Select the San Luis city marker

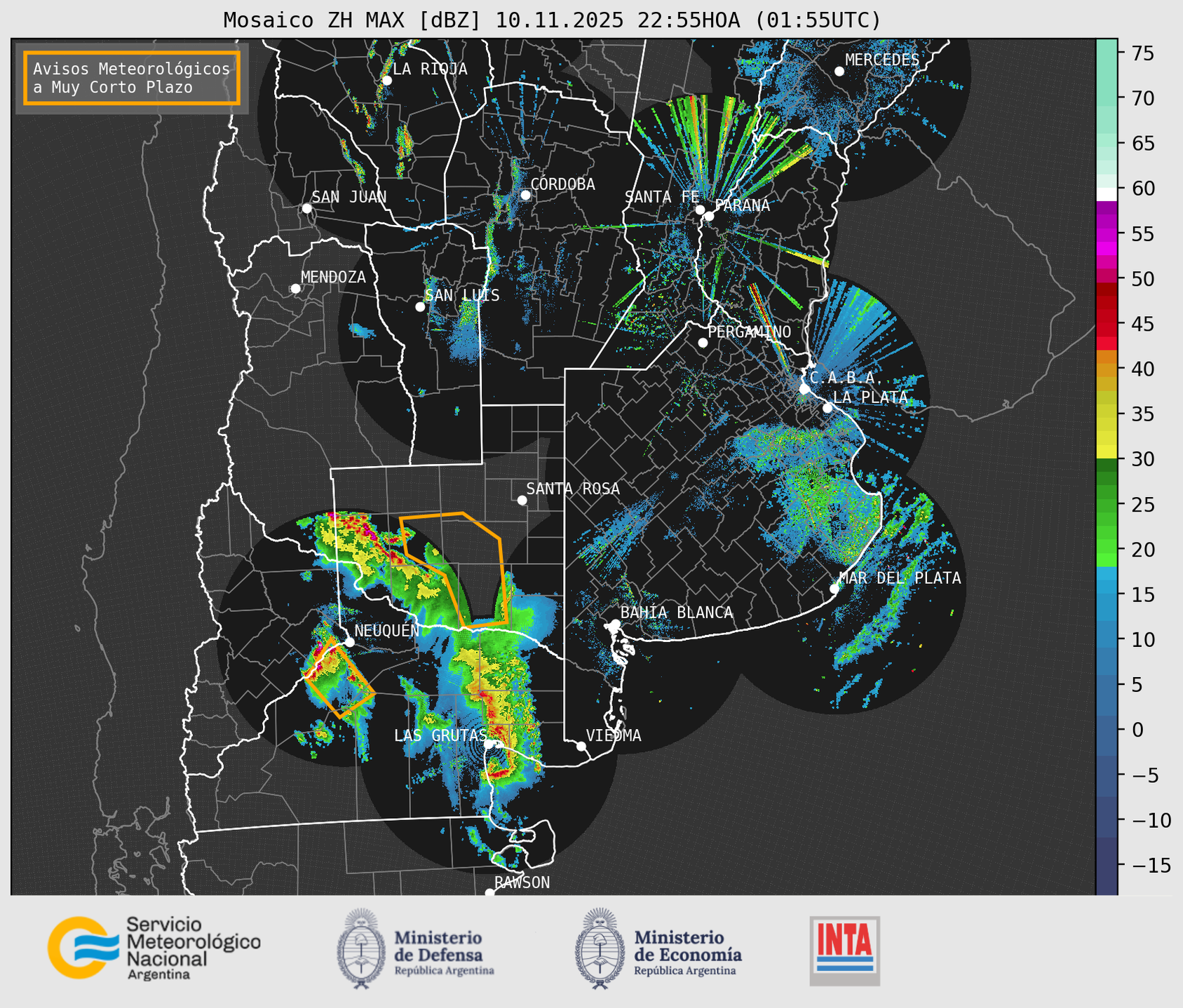coord(420,306)
